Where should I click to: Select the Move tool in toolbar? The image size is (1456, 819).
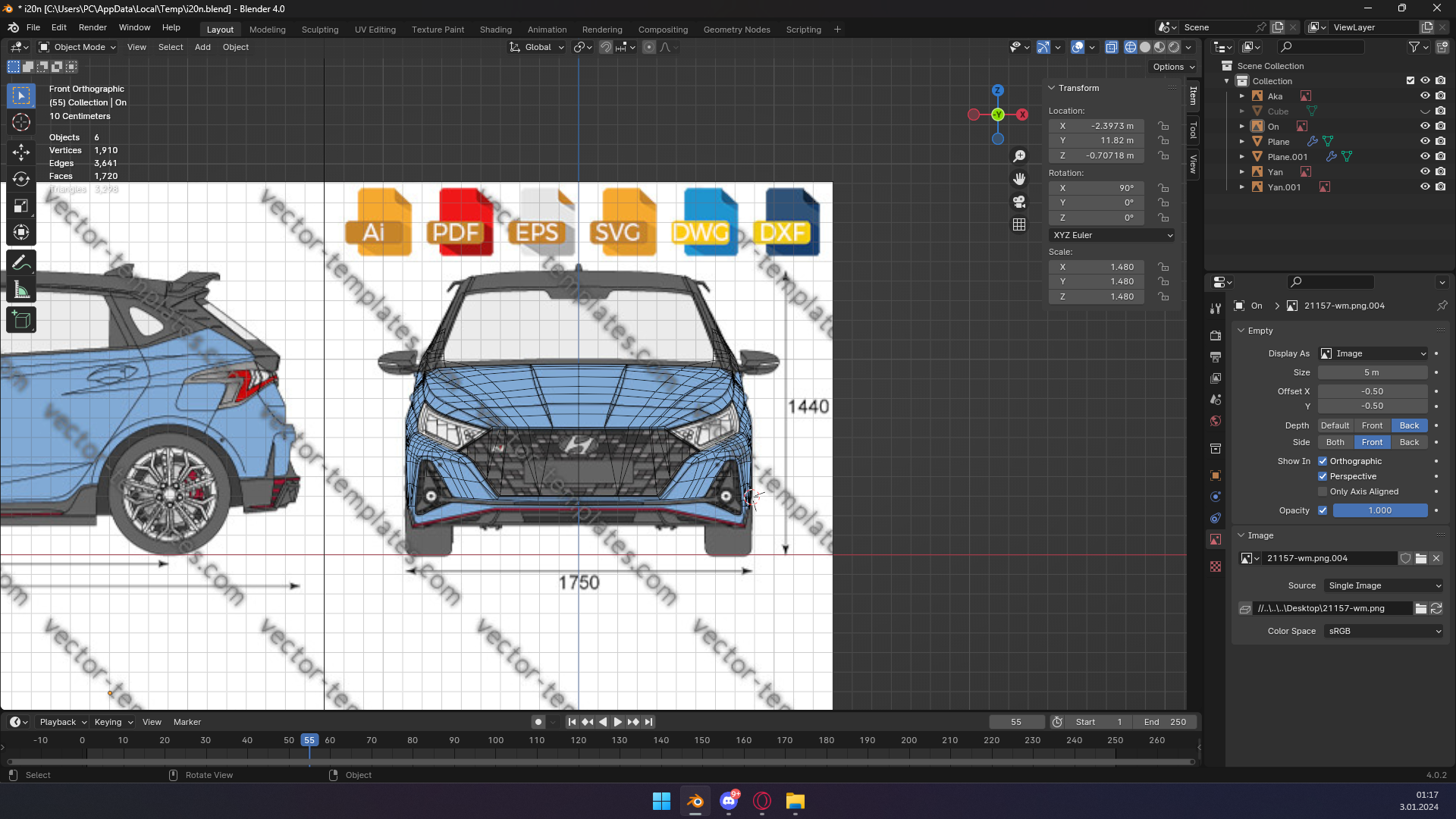(x=21, y=152)
